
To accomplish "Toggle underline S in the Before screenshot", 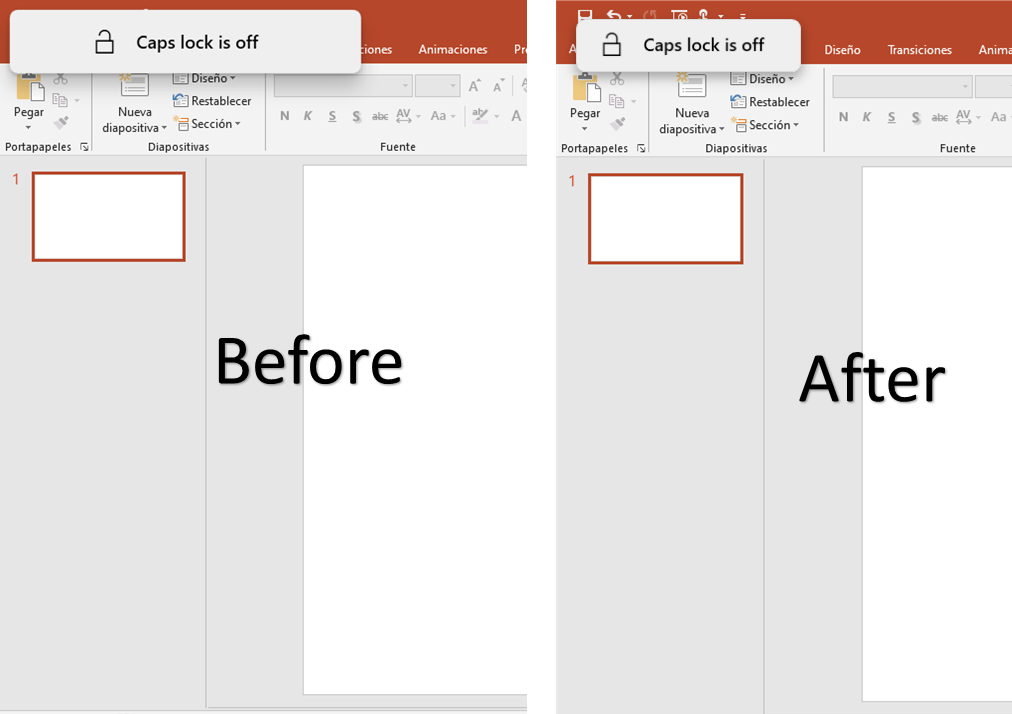I will (x=332, y=116).
